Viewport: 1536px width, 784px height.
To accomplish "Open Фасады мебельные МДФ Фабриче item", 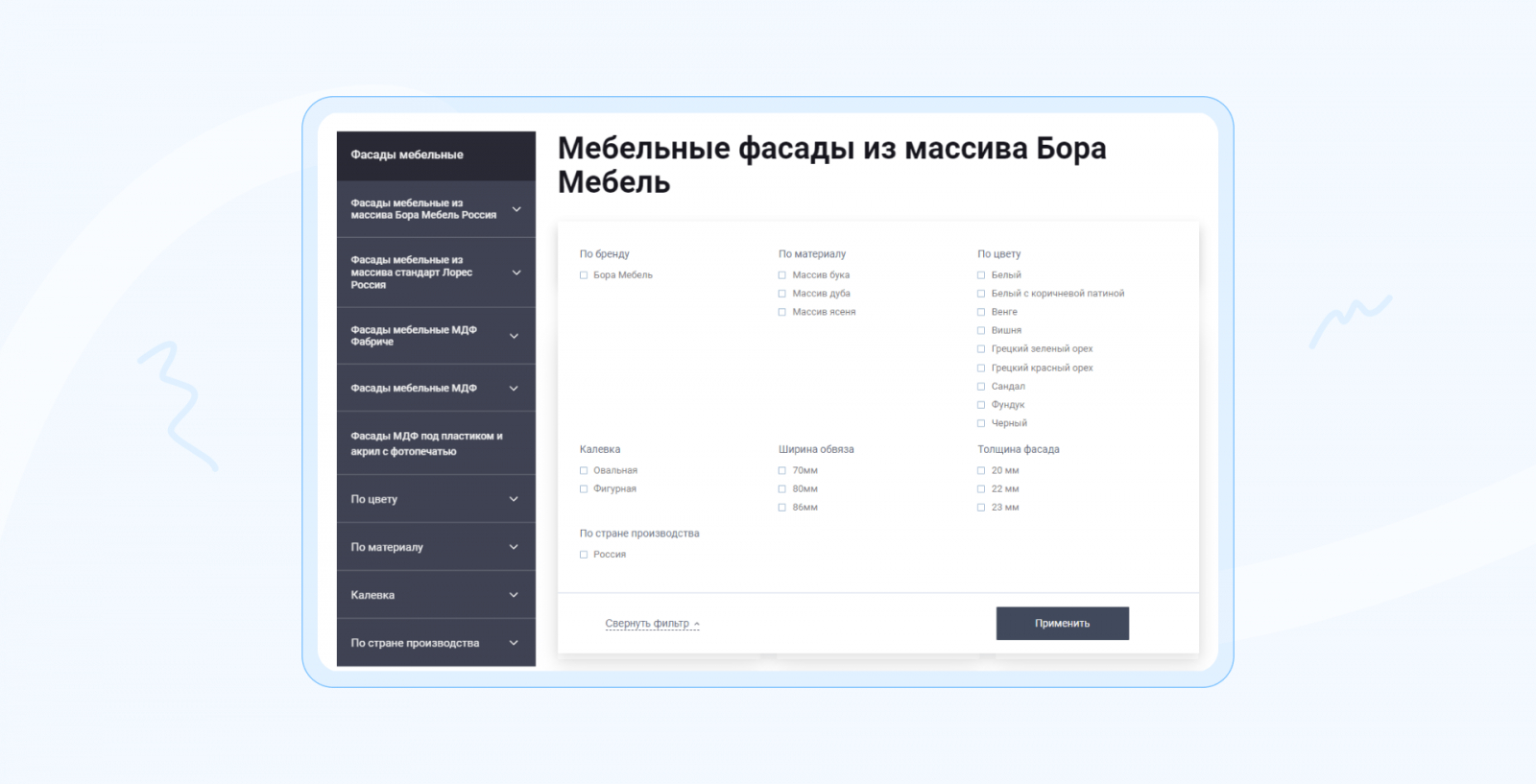I will [x=414, y=336].
